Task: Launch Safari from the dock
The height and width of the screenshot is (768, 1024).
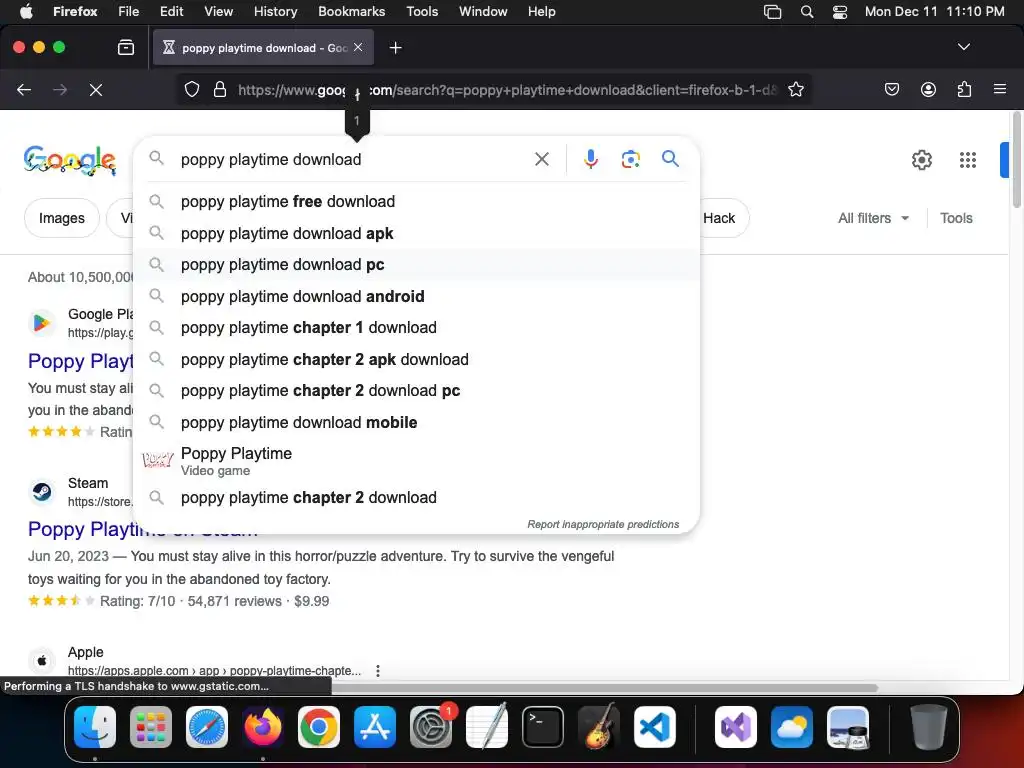Action: coord(207,727)
